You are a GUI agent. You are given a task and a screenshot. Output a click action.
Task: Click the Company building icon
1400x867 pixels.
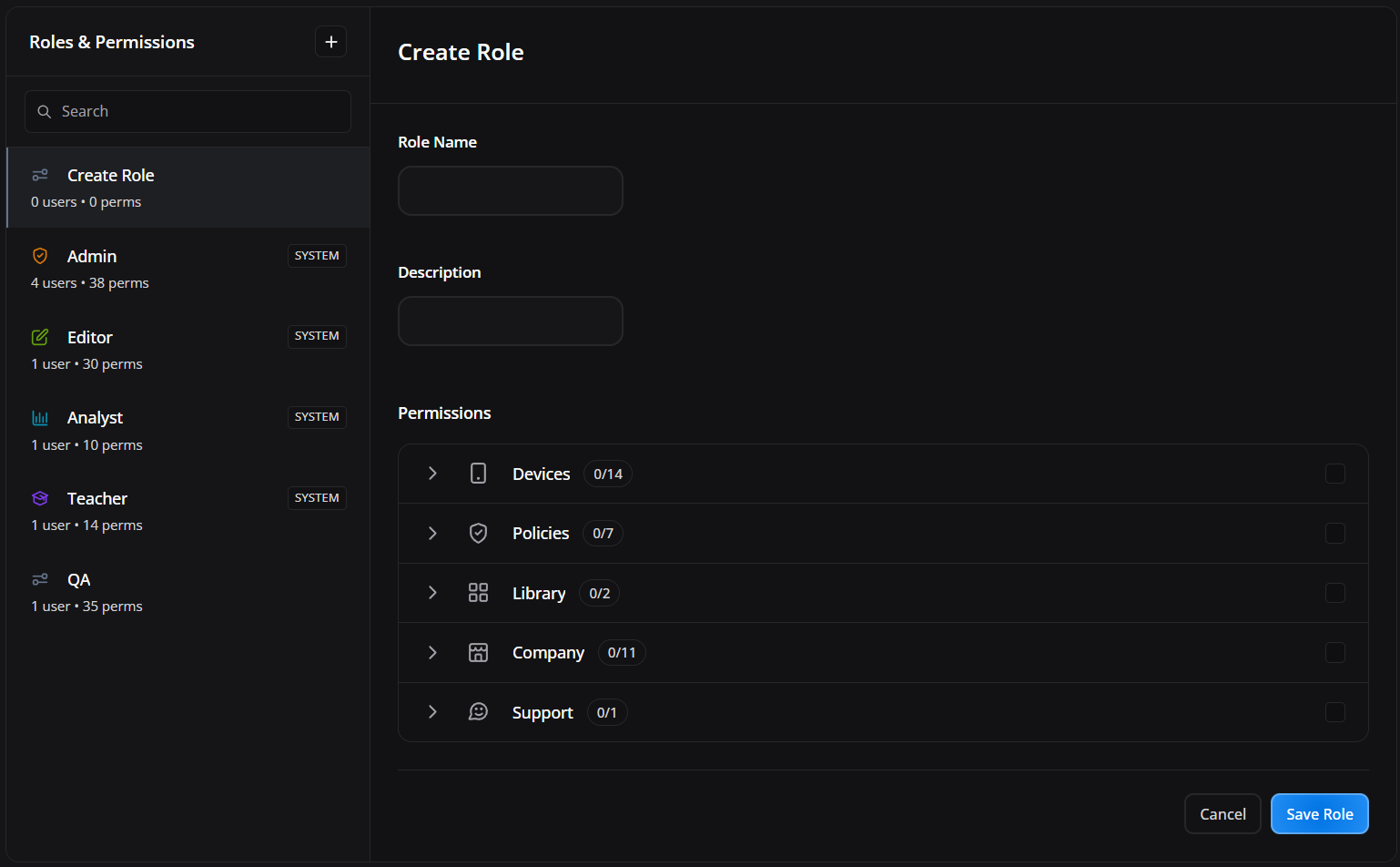click(x=478, y=652)
